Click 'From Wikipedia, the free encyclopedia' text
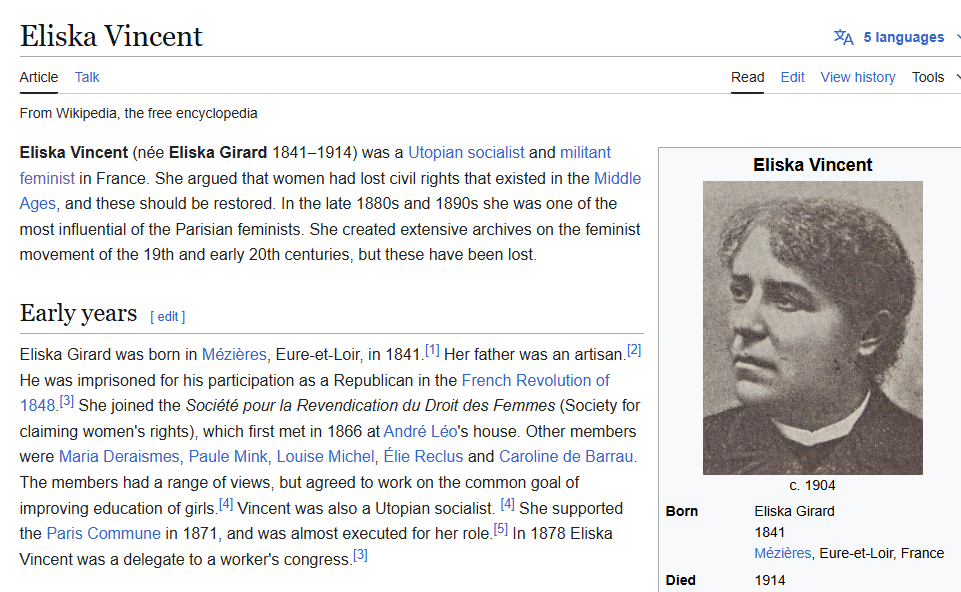The width and height of the screenshot is (961, 592). click(x=139, y=113)
